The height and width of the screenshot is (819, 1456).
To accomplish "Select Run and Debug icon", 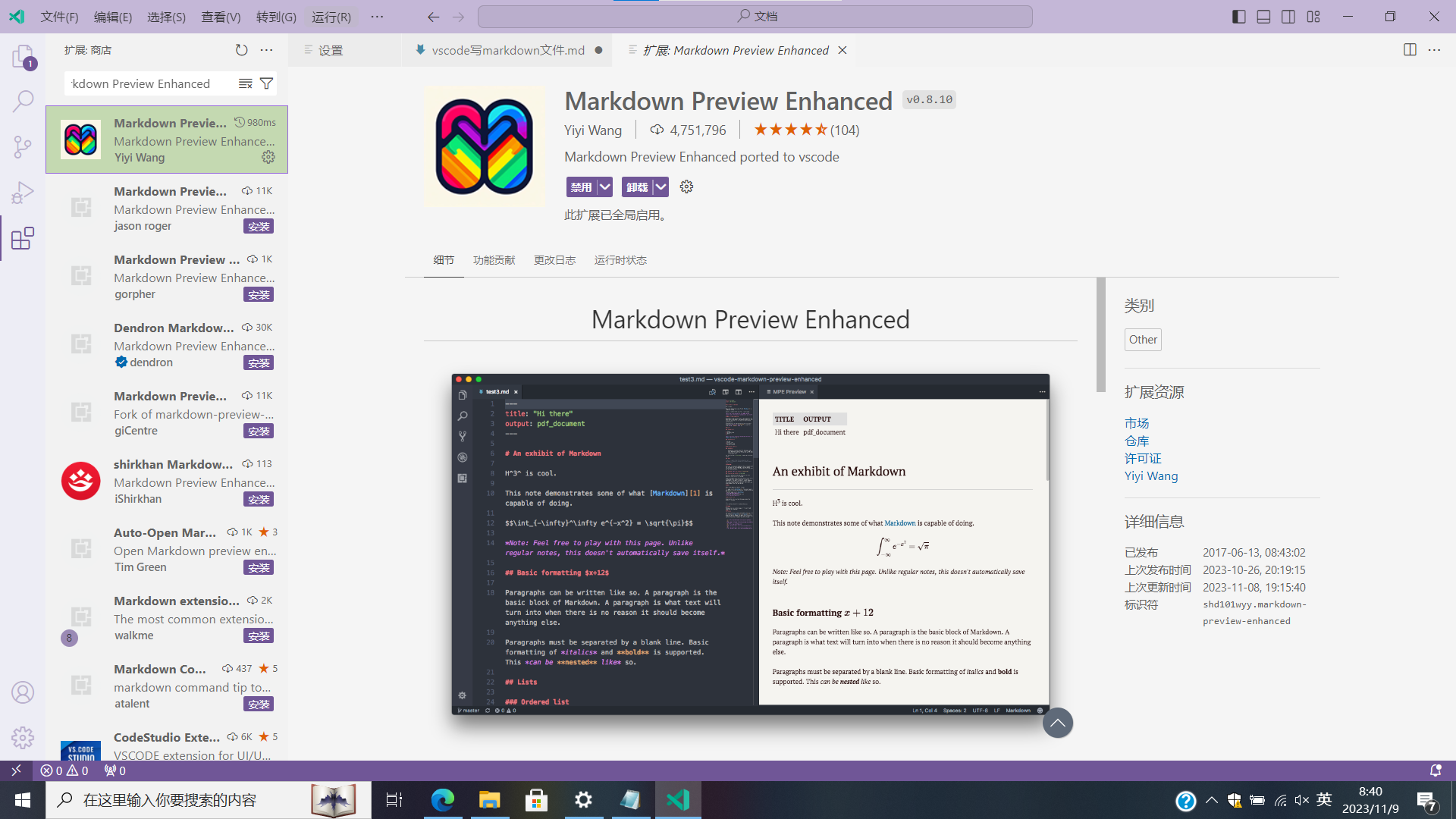I will pos(23,192).
